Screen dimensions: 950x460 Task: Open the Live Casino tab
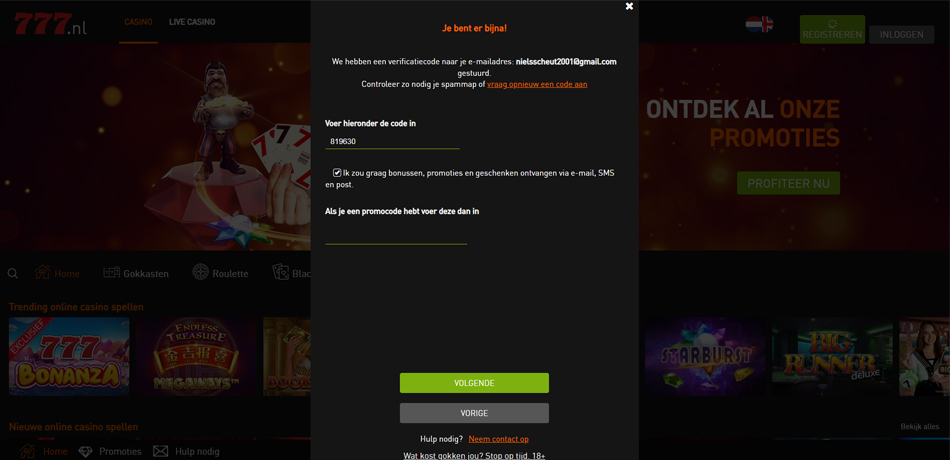192,22
